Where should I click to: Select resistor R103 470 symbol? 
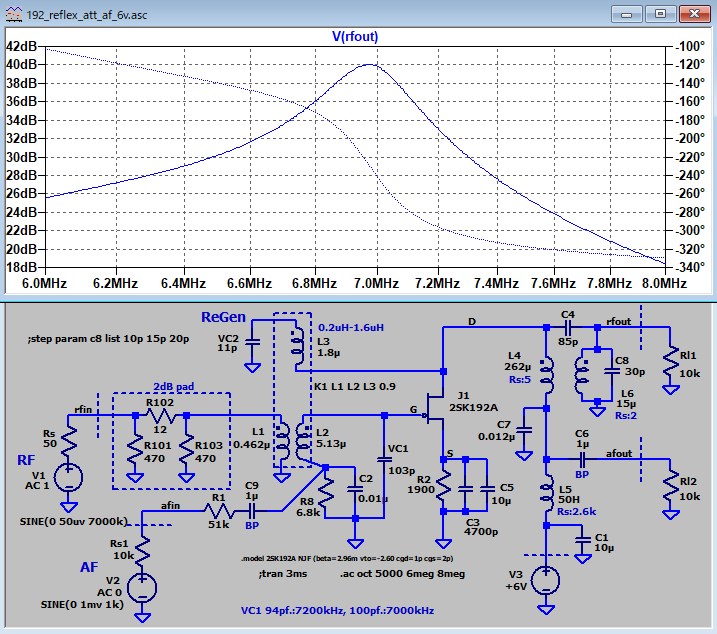pos(186,452)
